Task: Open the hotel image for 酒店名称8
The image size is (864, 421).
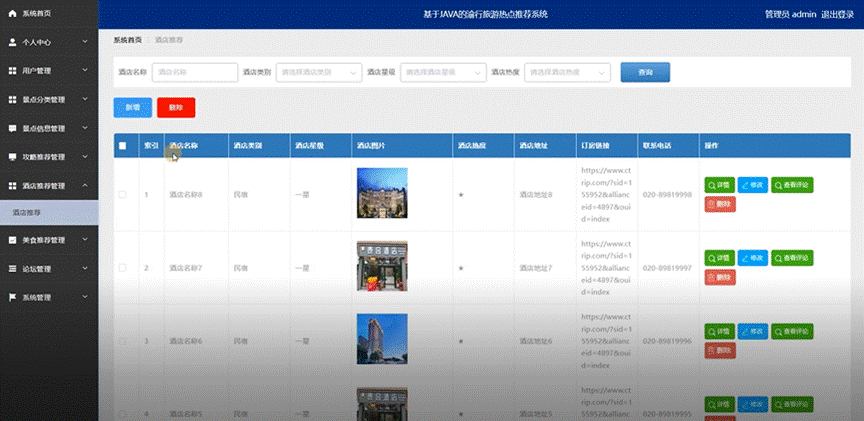Action: click(x=382, y=193)
